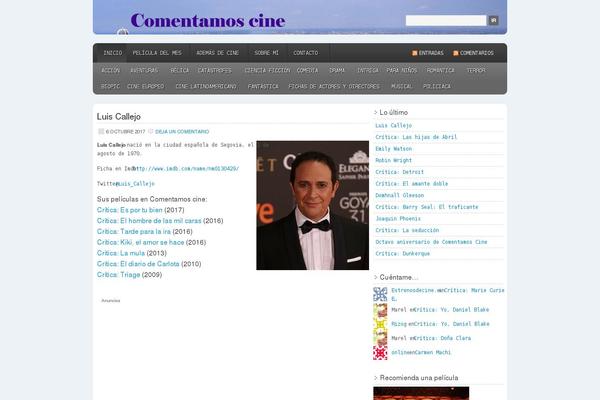Open Crítica: Es por tu bien
Screen dimensions: 600x400
(x=130, y=210)
